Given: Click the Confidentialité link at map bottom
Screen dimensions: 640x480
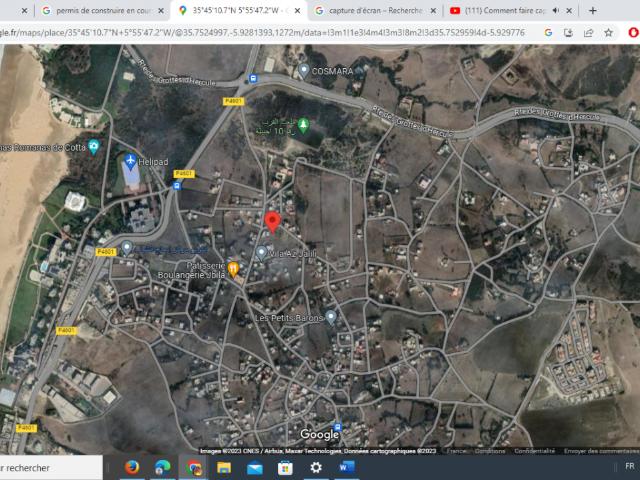Looking at the screenshot, I should (x=534, y=451).
